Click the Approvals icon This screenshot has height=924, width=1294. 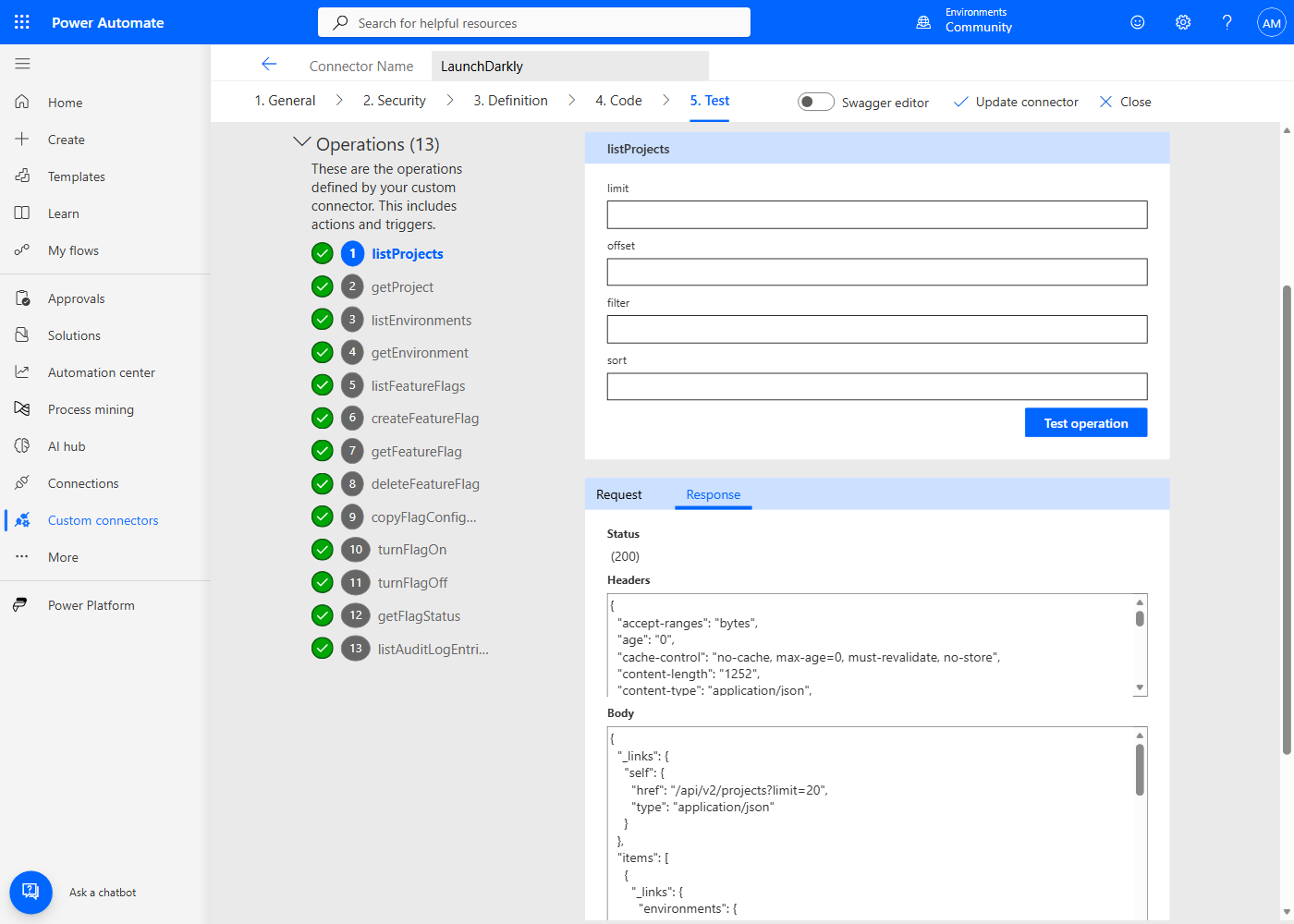pyautogui.click(x=22, y=298)
